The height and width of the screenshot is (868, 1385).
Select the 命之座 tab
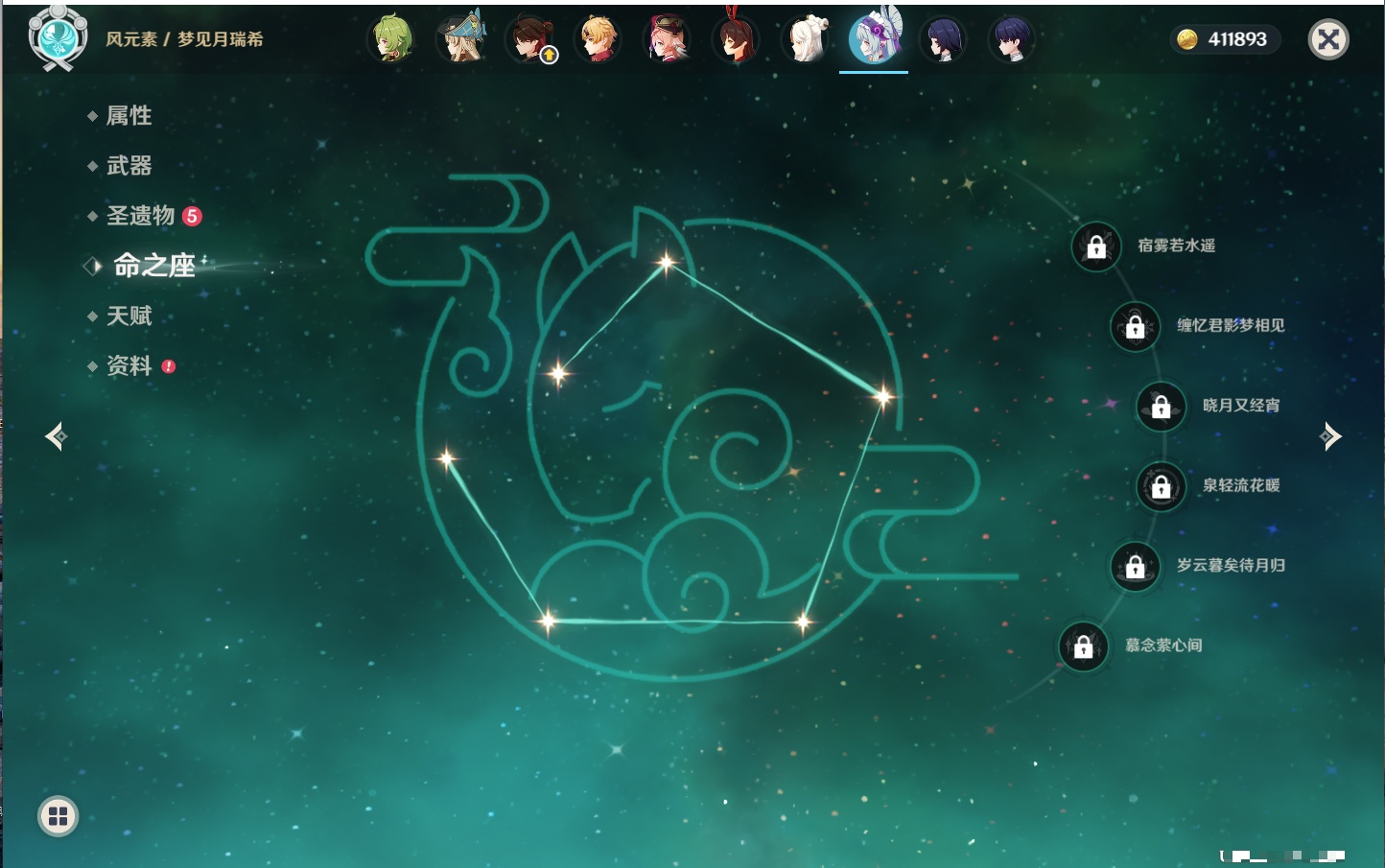coord(154,266)
